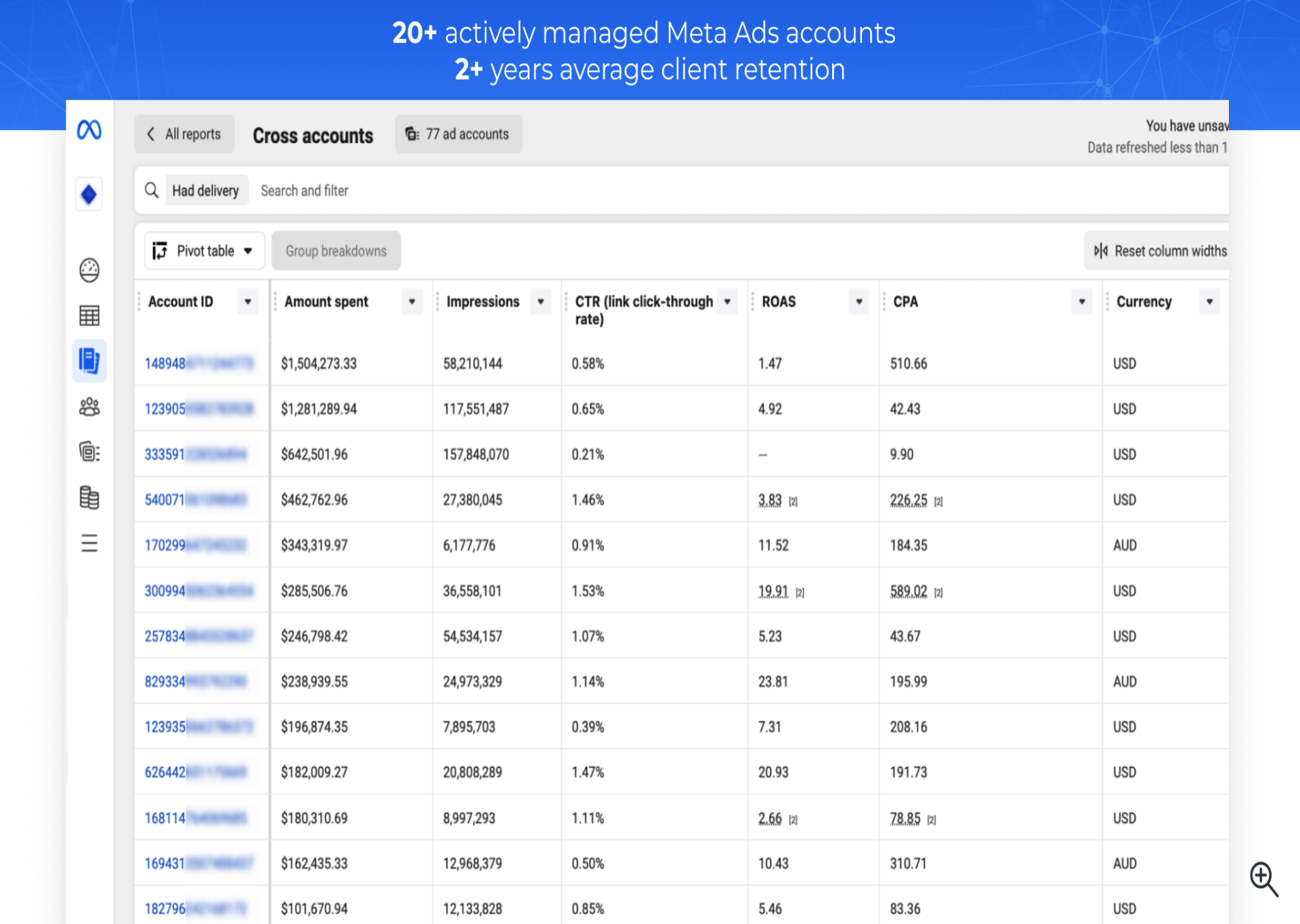Open the ads reporting sidebar icon
Image resolution: width=1300 pixels, height=924 pixels.
[x=89, y=361]
